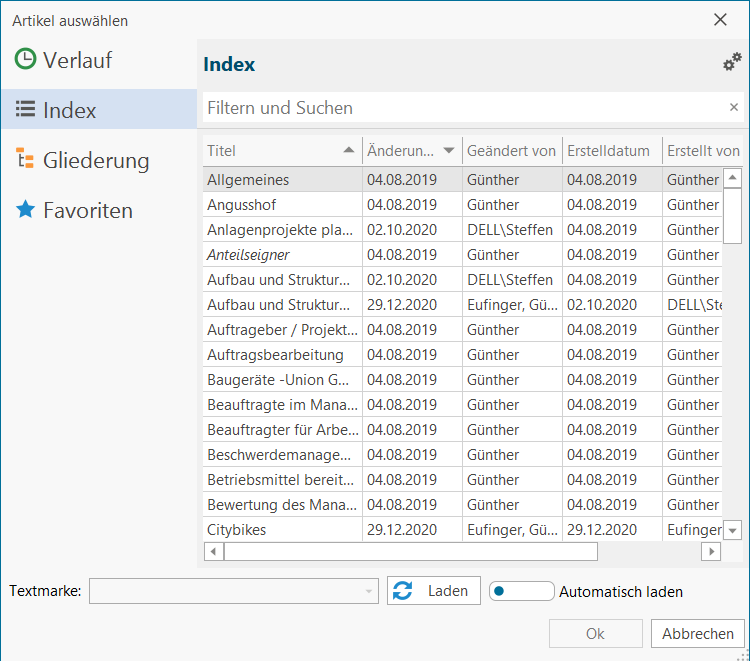Select the Citybikes article row
This screenshot has height=661, width=750.
(x=463, y=529)
